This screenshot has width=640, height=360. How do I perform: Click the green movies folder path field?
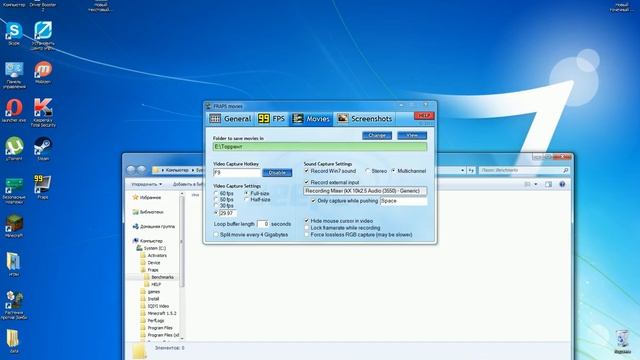(320, 147)
